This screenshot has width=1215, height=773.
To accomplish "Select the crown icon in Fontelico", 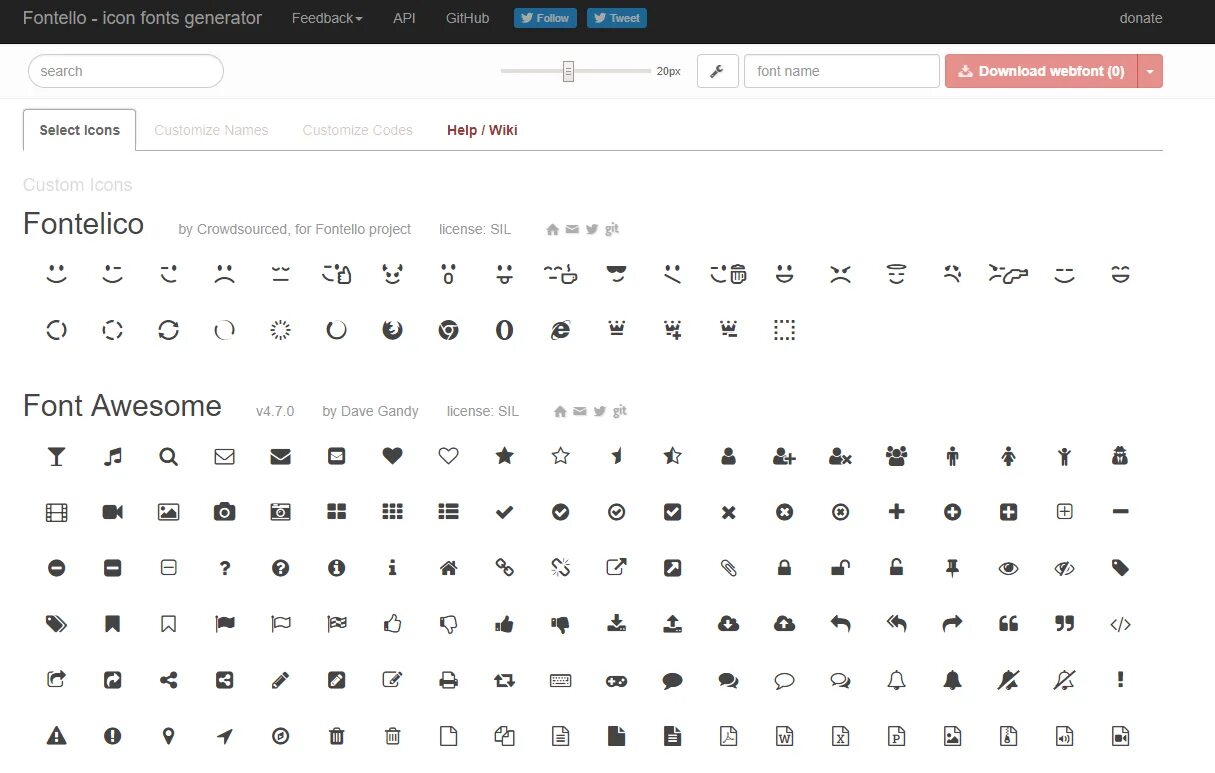I will pyautogui.click(x=617, y=329).
